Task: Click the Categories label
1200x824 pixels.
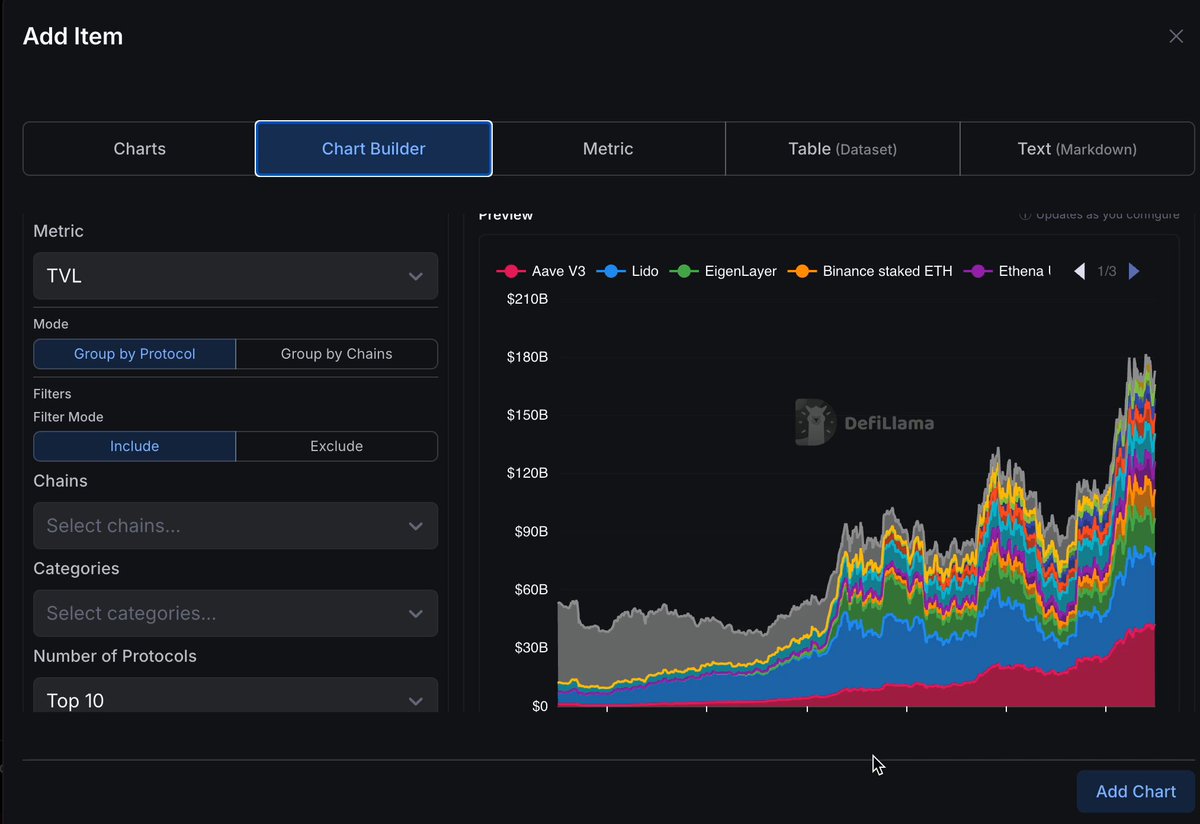Action: 76,568
